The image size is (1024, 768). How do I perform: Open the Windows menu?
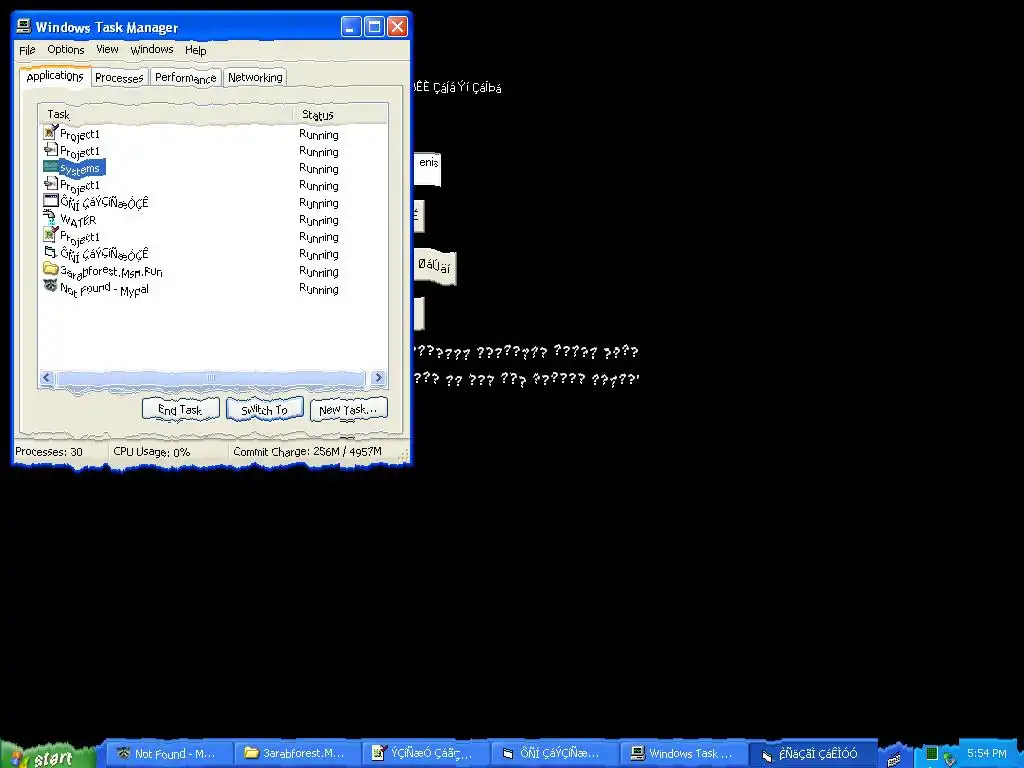[152, 50]
